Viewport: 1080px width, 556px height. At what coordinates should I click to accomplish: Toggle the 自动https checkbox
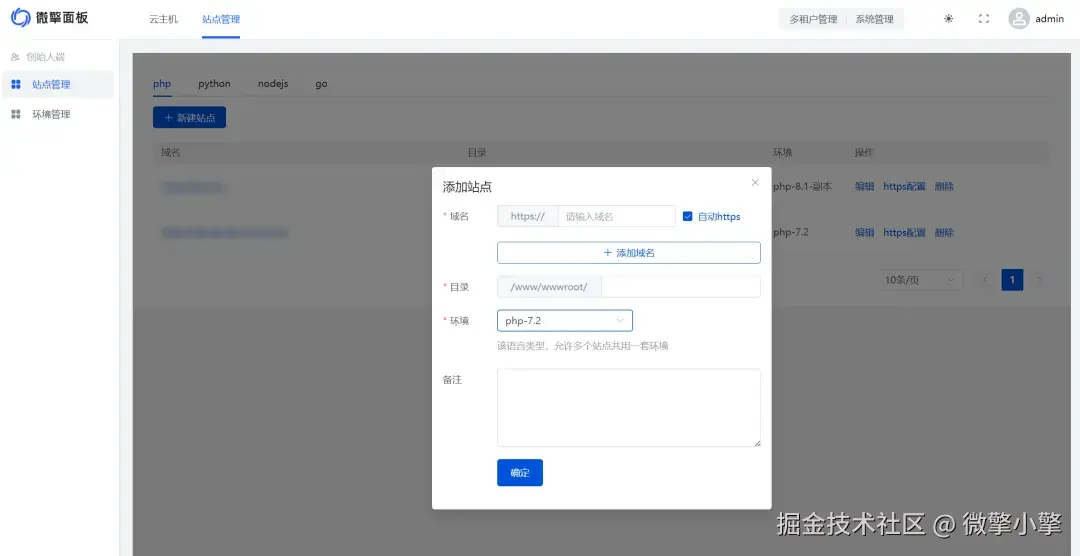(x=687, y=216)
